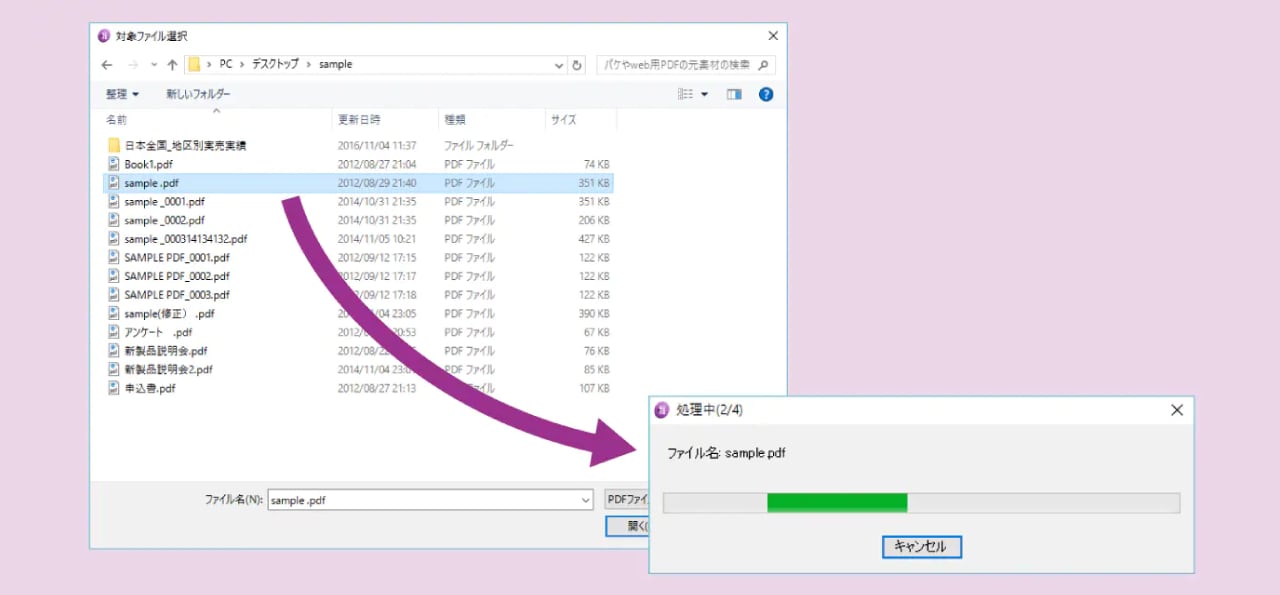
Task: Open view options dropdown arrow
Action: tap(704, 94)
